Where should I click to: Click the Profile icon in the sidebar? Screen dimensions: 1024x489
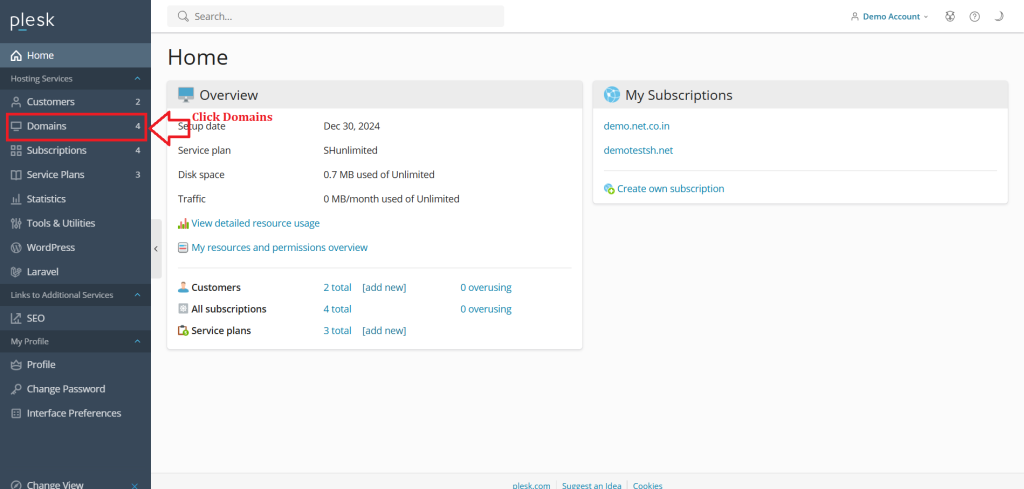pyautogui.click(x=16, y=365)
